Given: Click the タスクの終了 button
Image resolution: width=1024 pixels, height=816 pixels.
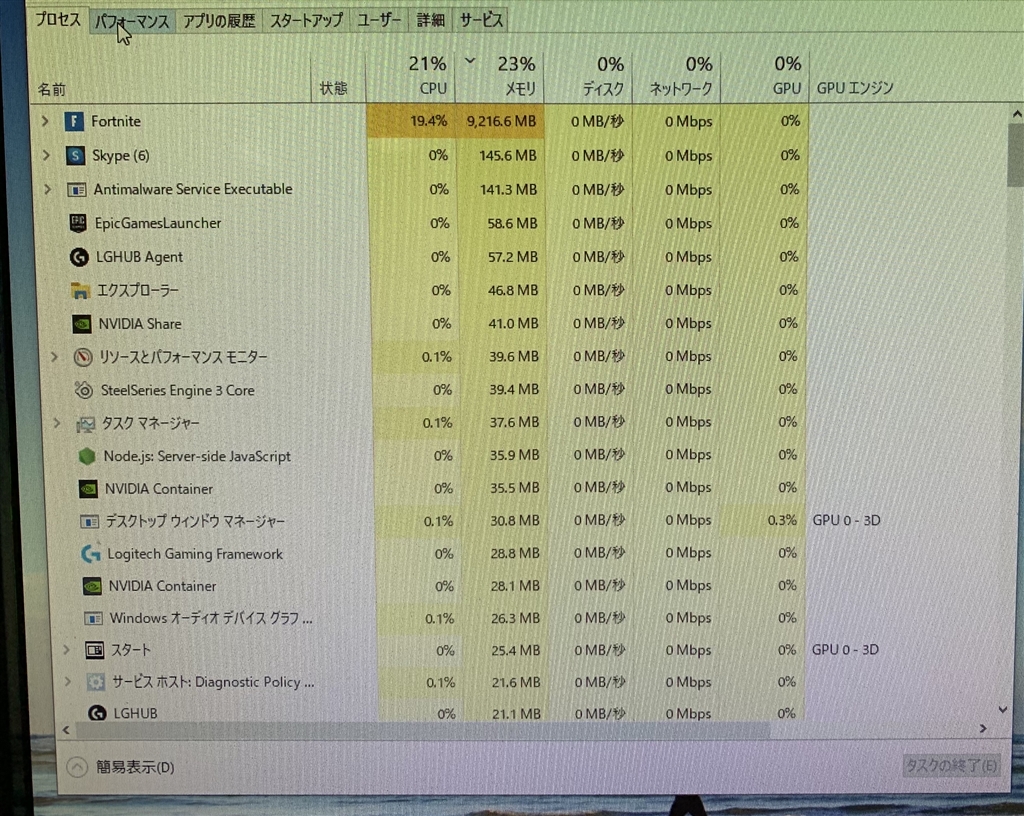Looking at the screenshot, I should (951, 765).
